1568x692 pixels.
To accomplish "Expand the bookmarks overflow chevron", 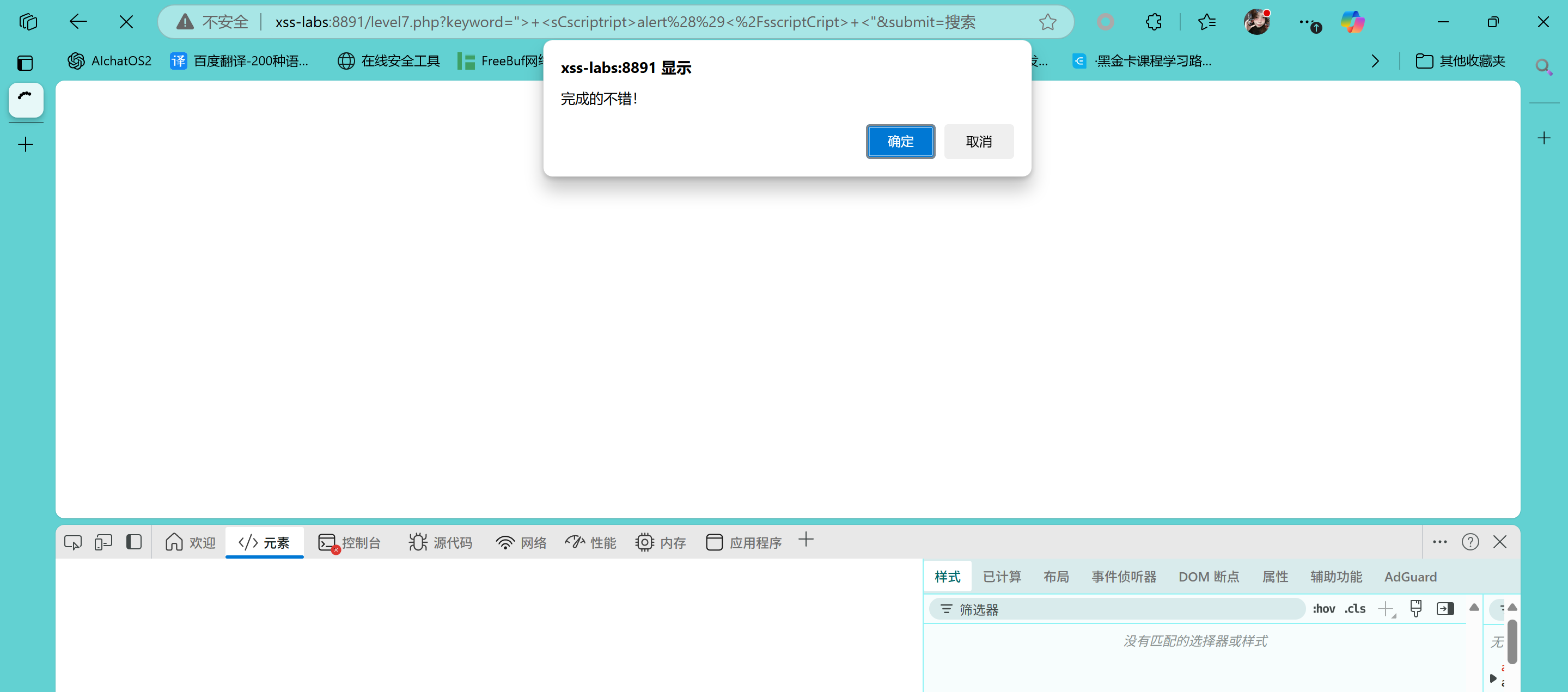I will tap(1375, 61).
